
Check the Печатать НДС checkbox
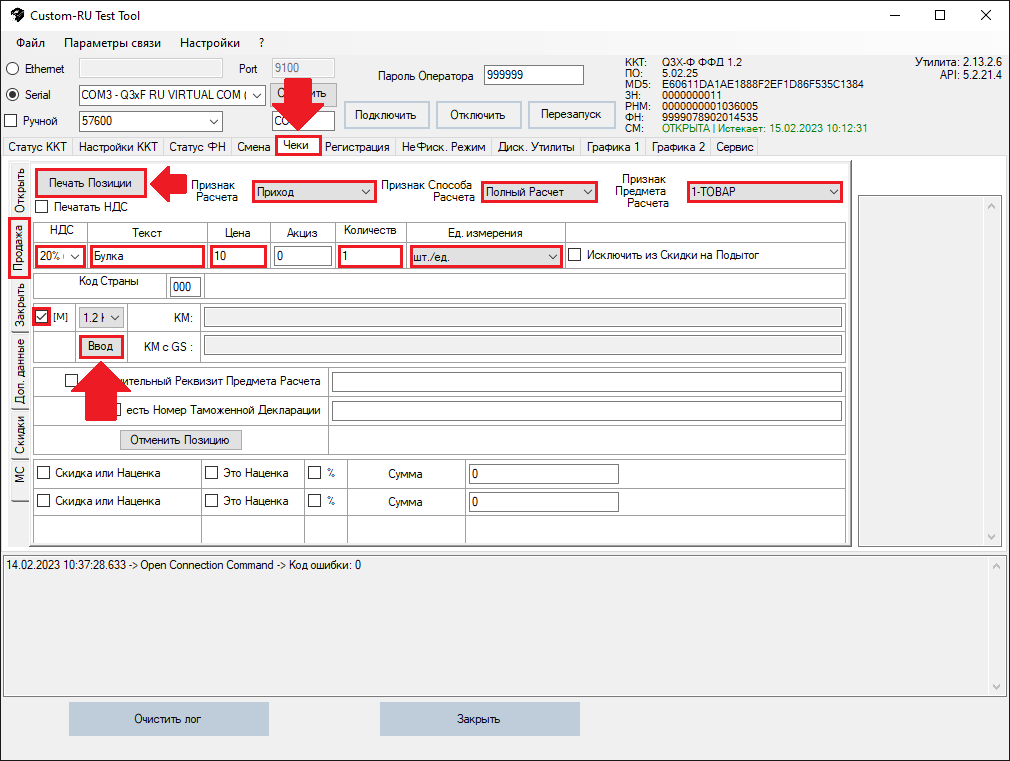pyautogui.click(x=42, y=207)
